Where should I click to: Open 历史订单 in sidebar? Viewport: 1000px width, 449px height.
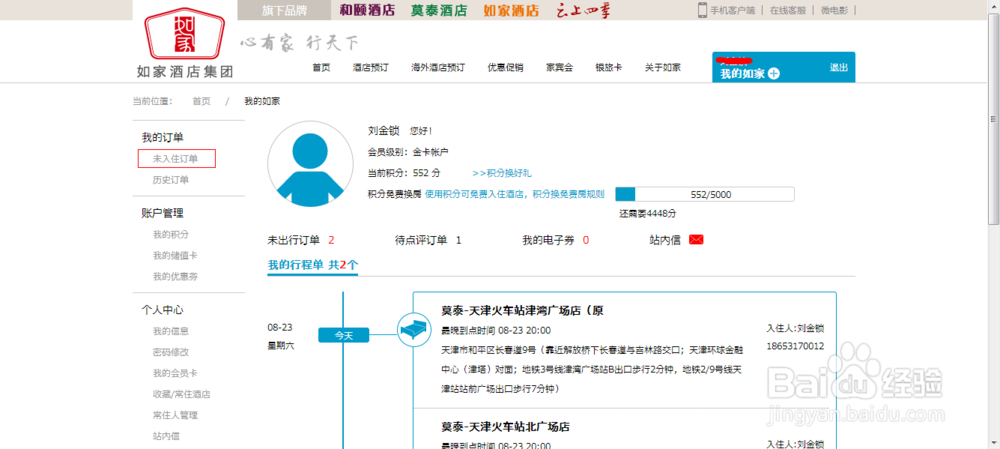[170, 180]
